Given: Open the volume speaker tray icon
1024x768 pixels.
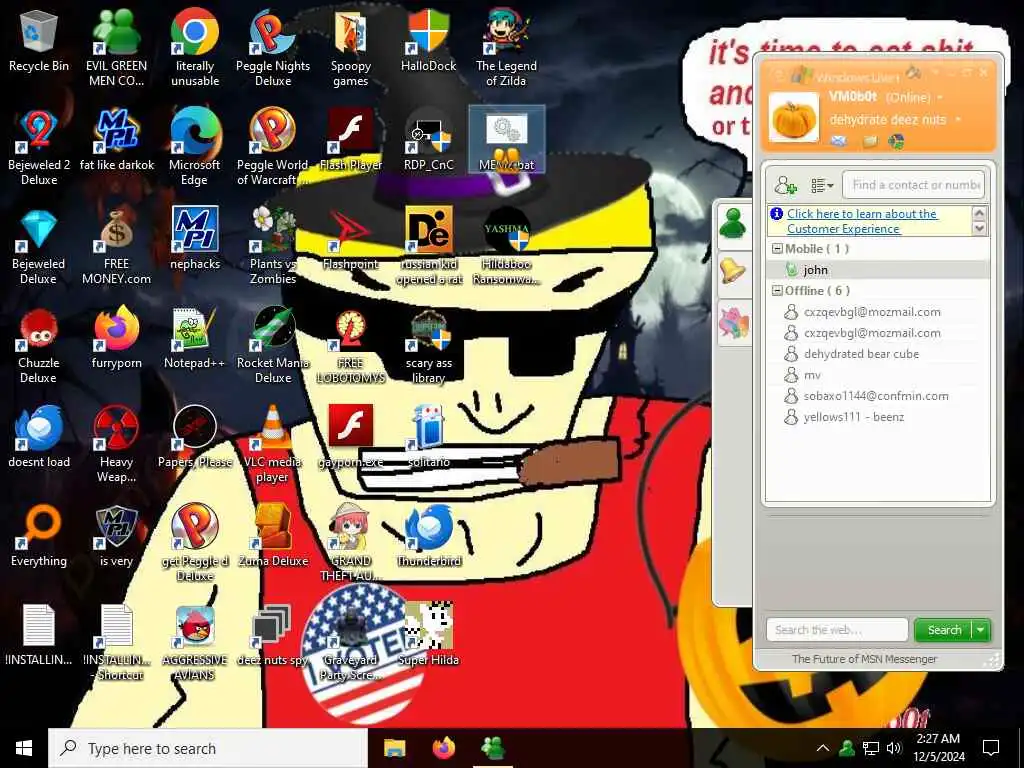Looking at the screenshot, I should point(894,748).
